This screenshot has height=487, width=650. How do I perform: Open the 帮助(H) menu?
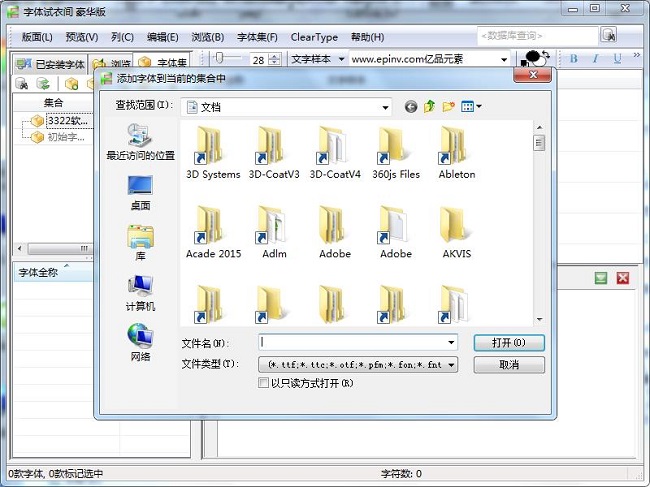(x=367, y=37)
